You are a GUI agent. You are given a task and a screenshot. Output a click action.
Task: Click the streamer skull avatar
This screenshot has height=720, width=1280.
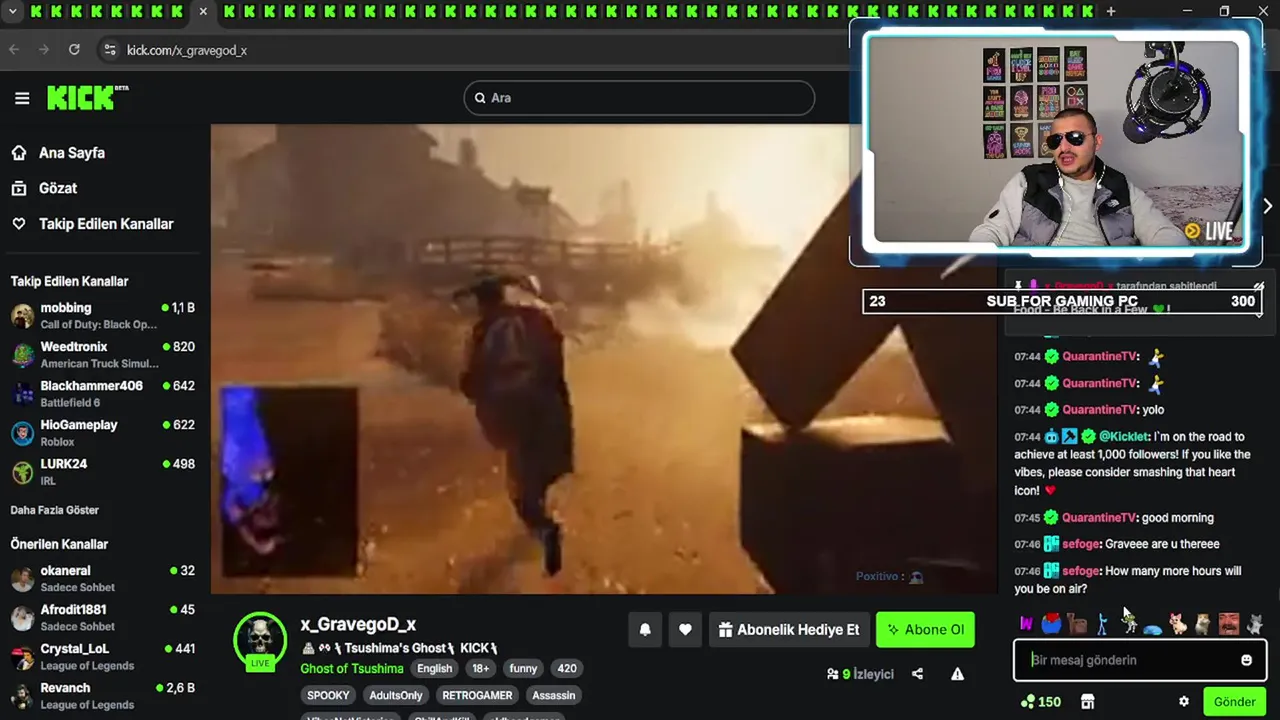click(x=260, y=638)
